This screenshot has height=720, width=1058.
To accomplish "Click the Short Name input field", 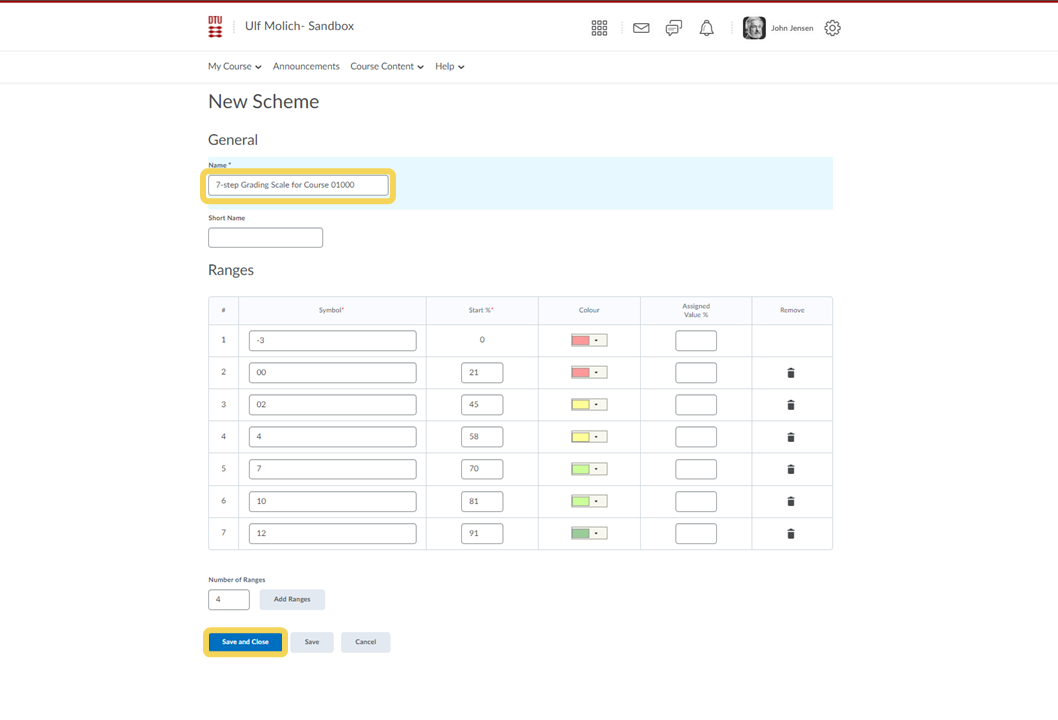I will 265,238.
